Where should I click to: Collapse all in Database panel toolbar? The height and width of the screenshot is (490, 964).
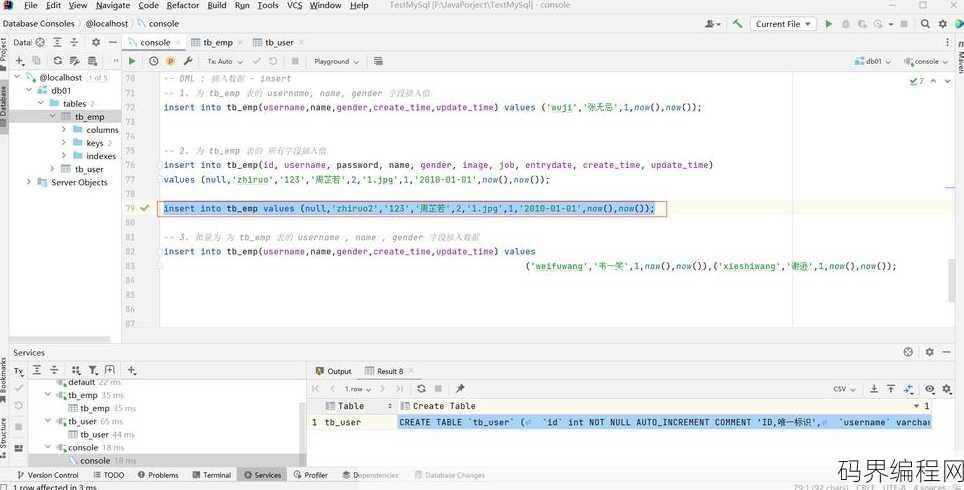tap(74, 42)
